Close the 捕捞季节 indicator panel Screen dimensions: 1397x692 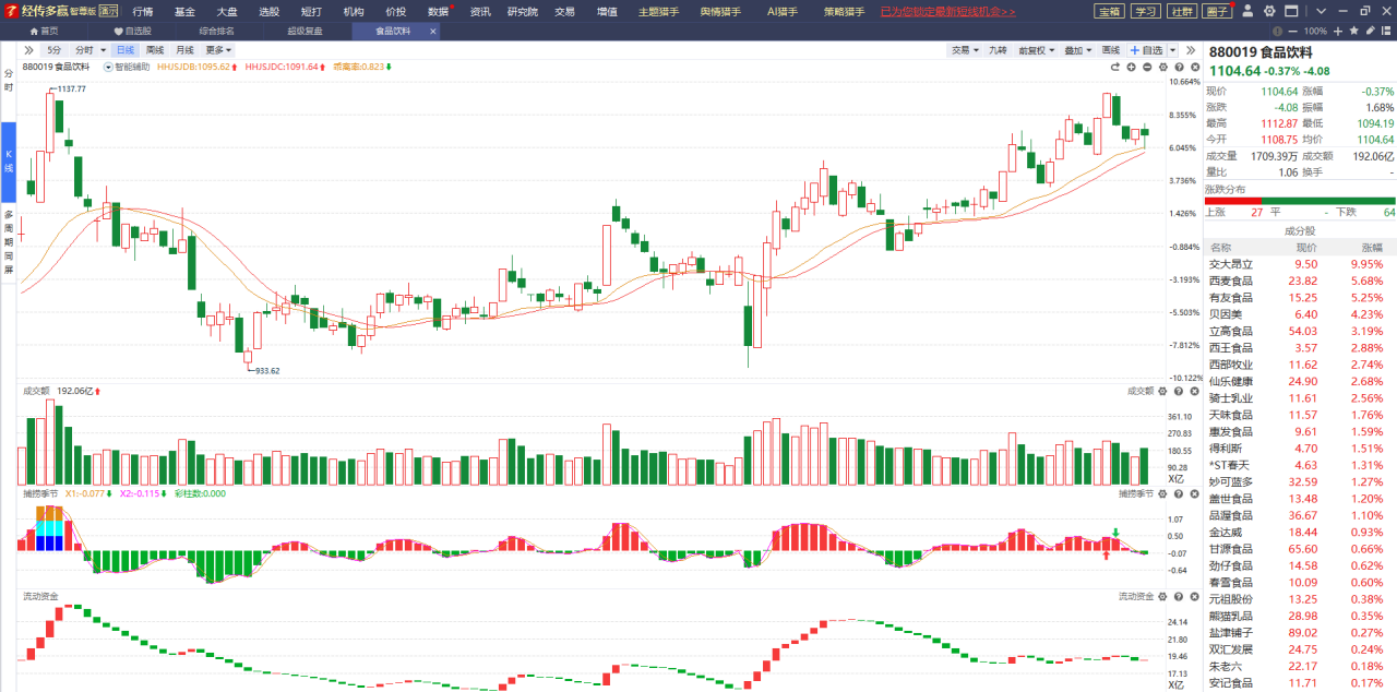coord(1193,493)
